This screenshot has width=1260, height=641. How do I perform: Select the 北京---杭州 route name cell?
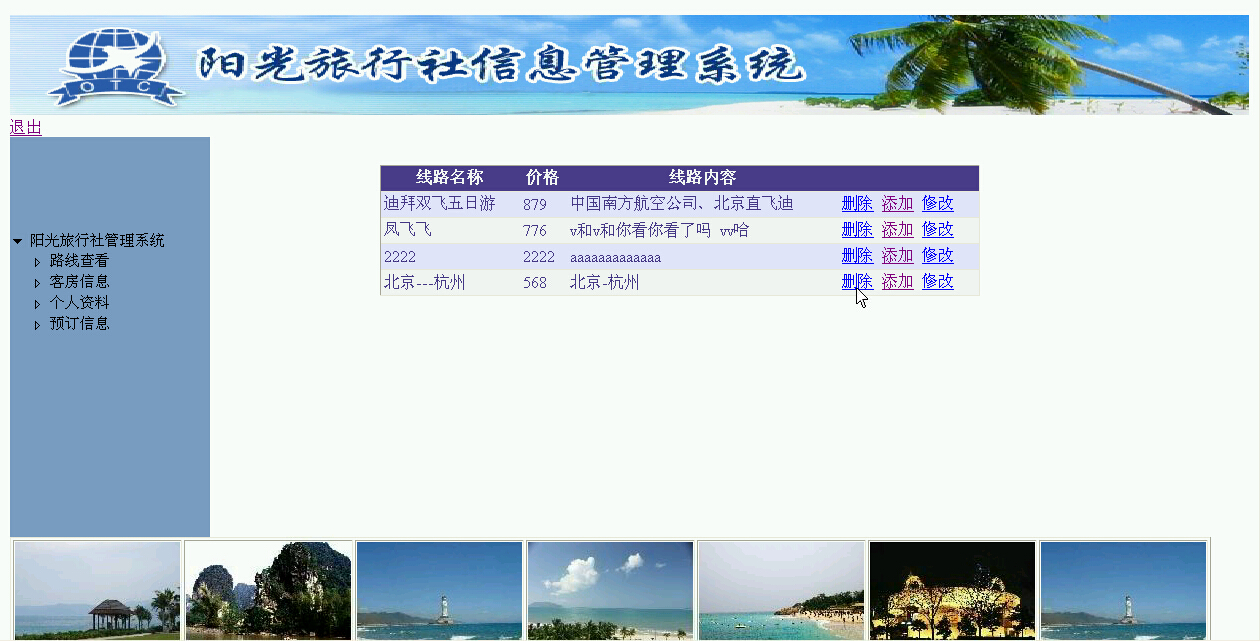(424, 283)
